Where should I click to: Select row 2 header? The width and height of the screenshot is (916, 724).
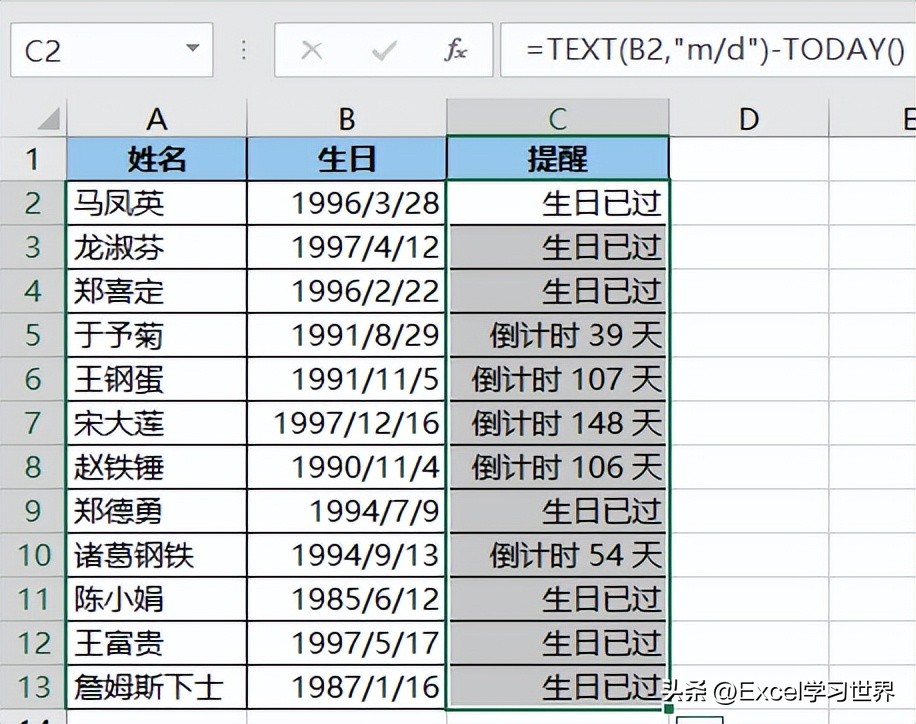pyautogui.click(x=33, y=203)
